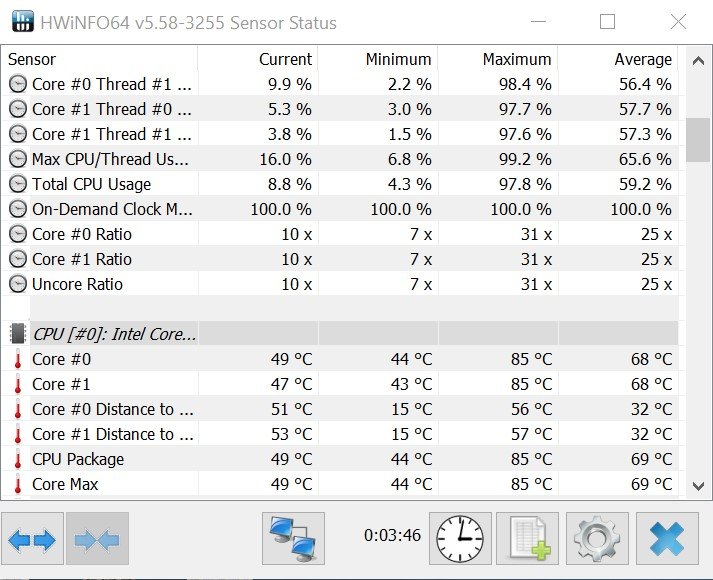The height and width of the screenshot is (580, 713).
Task: Select the Core #1 Thread #1 row label
Action: (x=112, y=134)
